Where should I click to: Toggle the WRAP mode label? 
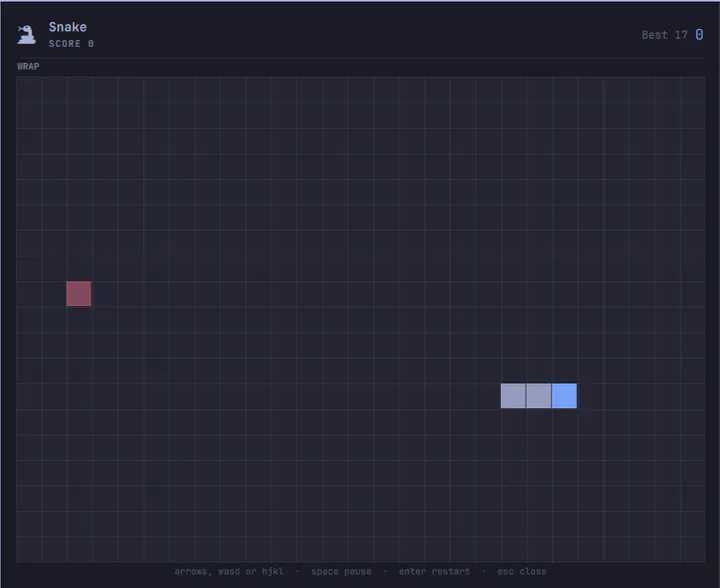[28, 67]
